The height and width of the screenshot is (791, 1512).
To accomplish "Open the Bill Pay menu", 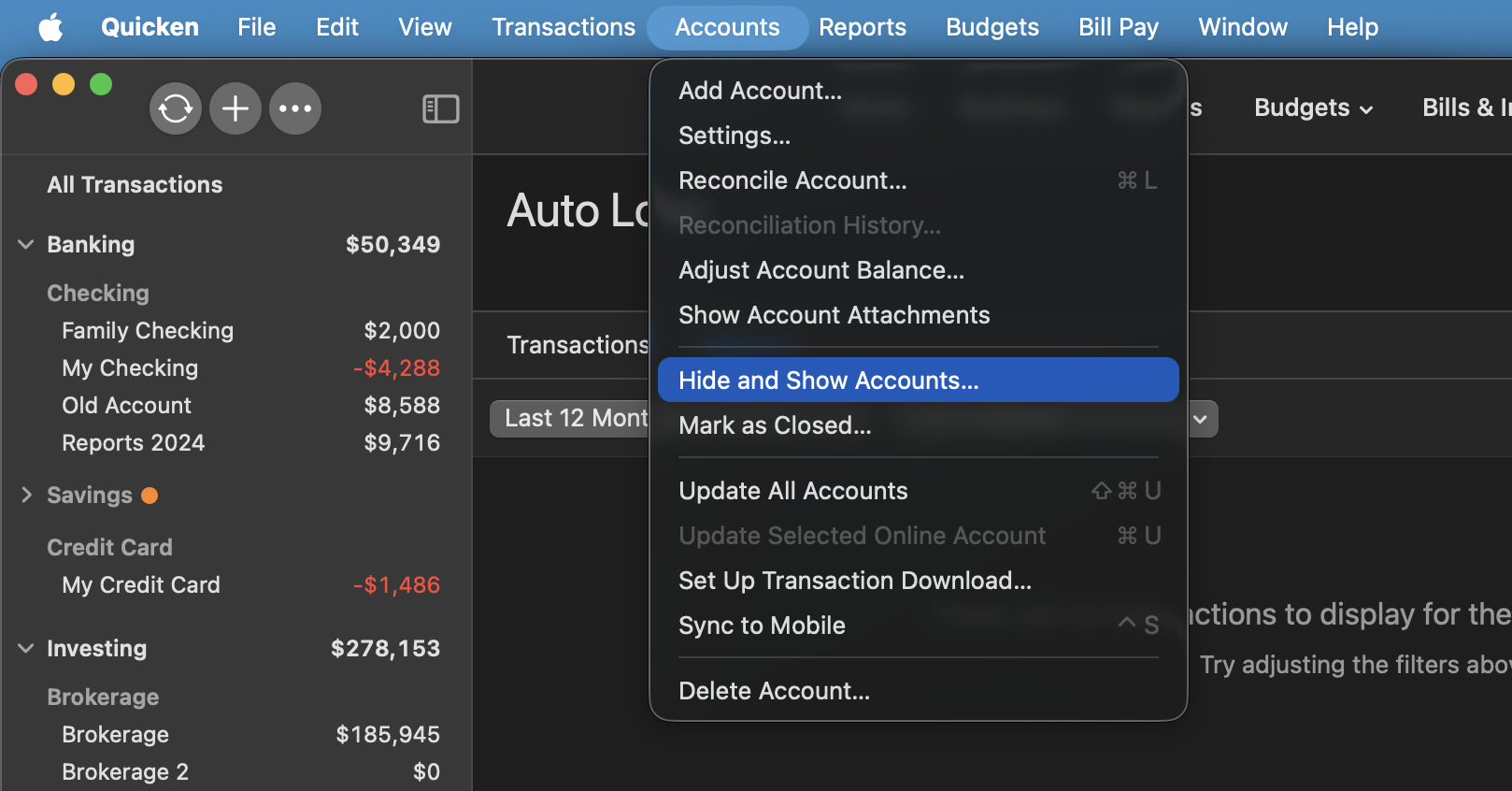I will click(1119, 27).
